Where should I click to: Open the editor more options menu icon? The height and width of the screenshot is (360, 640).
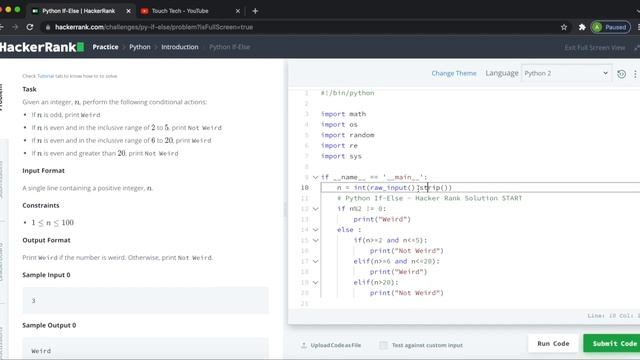coord(635,74)
